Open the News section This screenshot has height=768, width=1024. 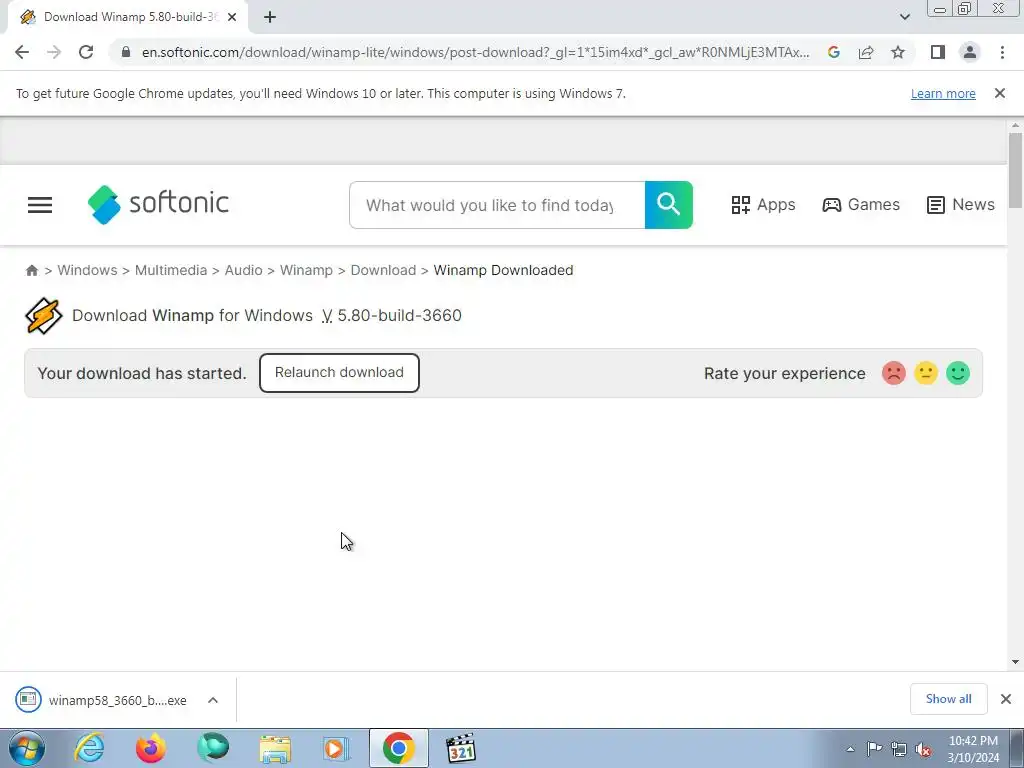[961, 204]
